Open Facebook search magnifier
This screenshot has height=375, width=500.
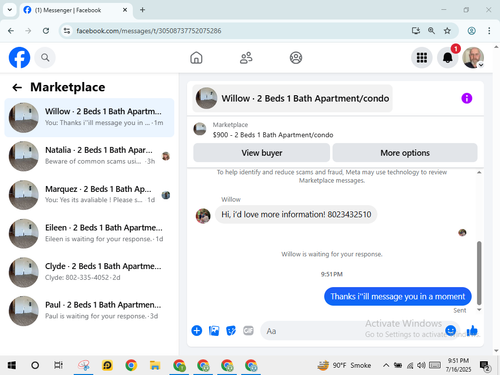tap(45, 58)
